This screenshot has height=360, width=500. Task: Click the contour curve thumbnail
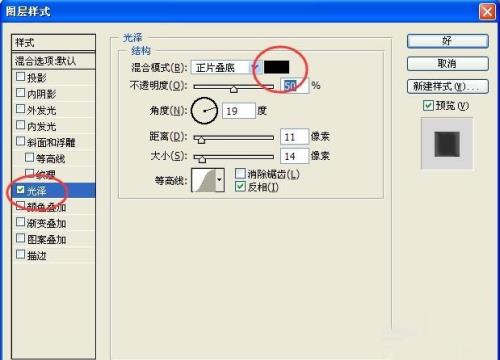[x=204, y=180]
